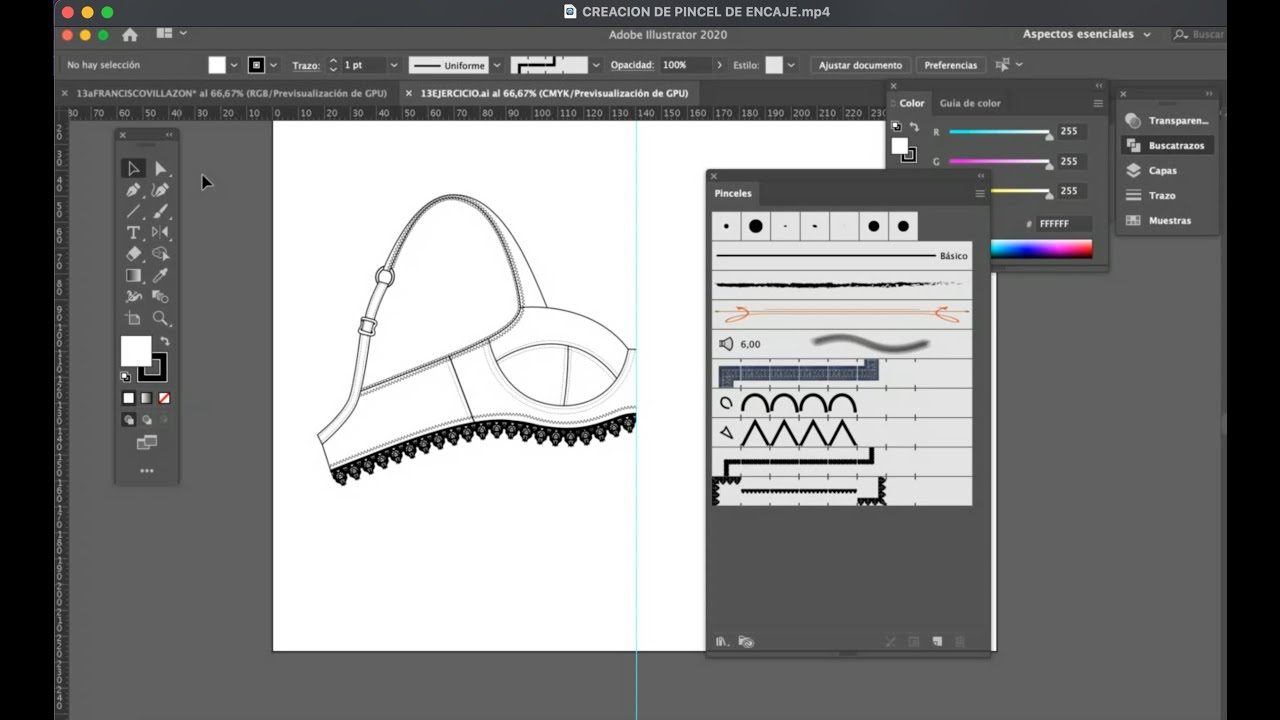Screen dimensions: 1280x720
Task: Open fill color dropdown in control bar
Action: pyautogui.click(x=234, y=65)
